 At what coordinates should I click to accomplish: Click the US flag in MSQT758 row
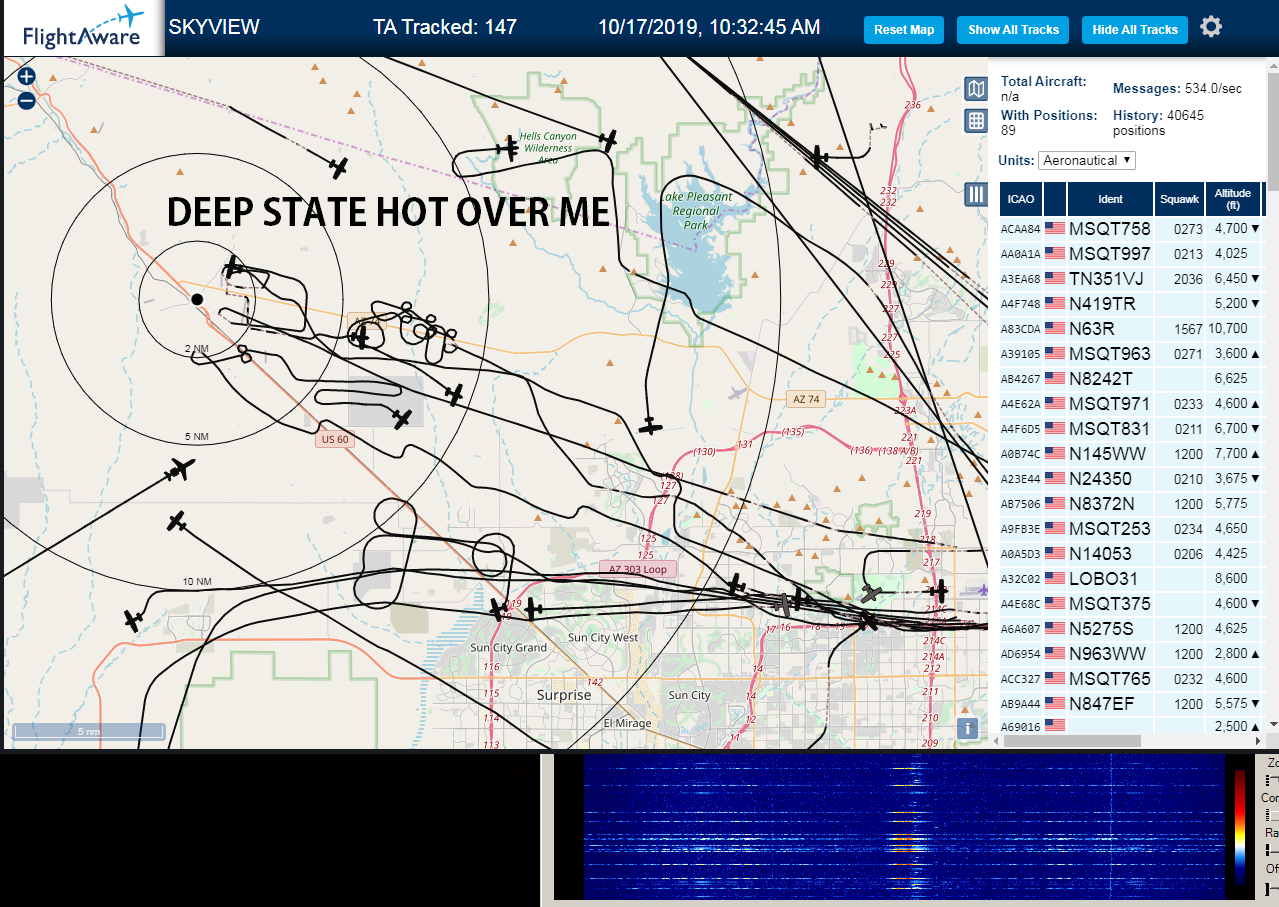coord(1054,228)
